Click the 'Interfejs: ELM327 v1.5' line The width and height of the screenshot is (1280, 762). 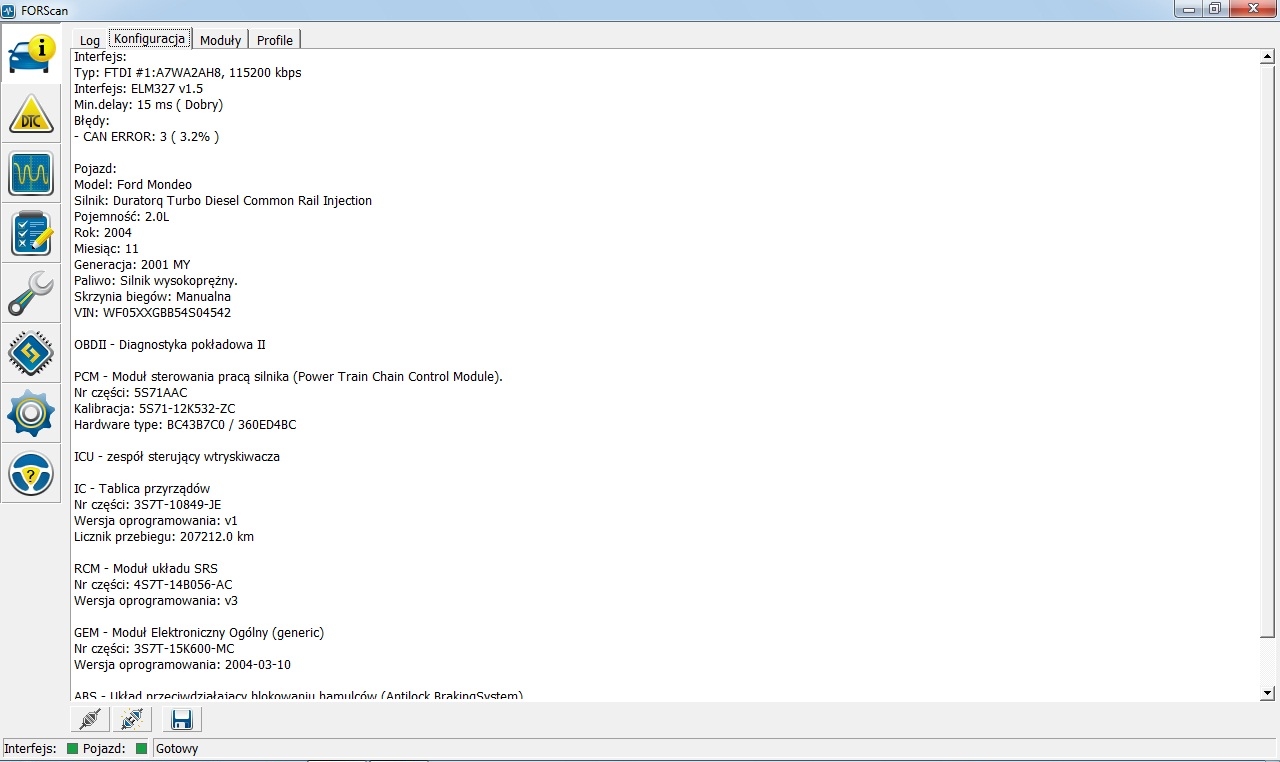138,89
